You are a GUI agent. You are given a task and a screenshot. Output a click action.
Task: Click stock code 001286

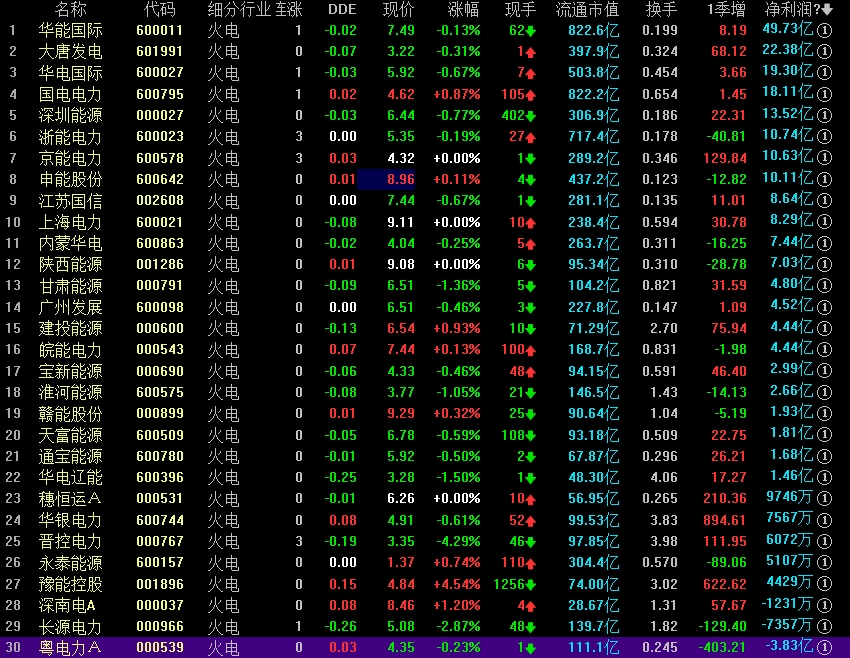[x=160, y=265]
